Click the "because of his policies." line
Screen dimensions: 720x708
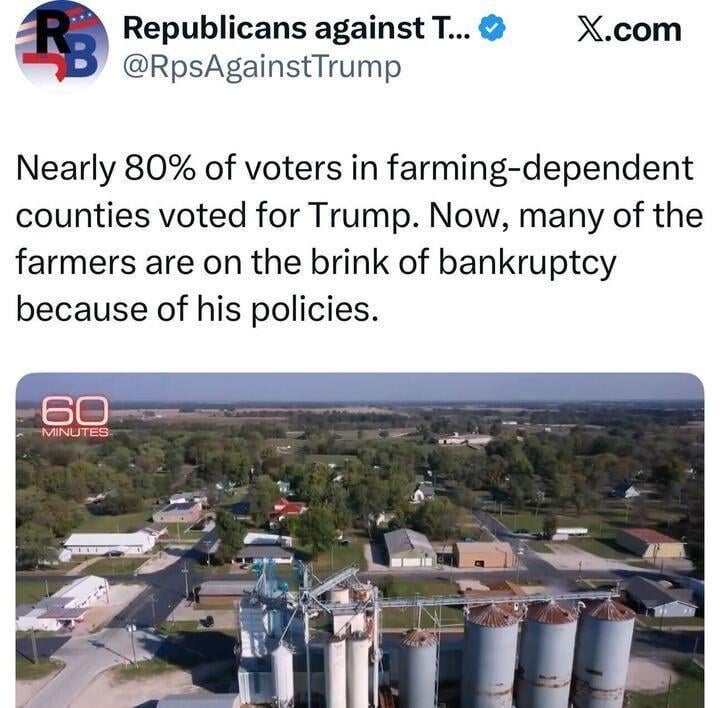(x=198, y=310)
